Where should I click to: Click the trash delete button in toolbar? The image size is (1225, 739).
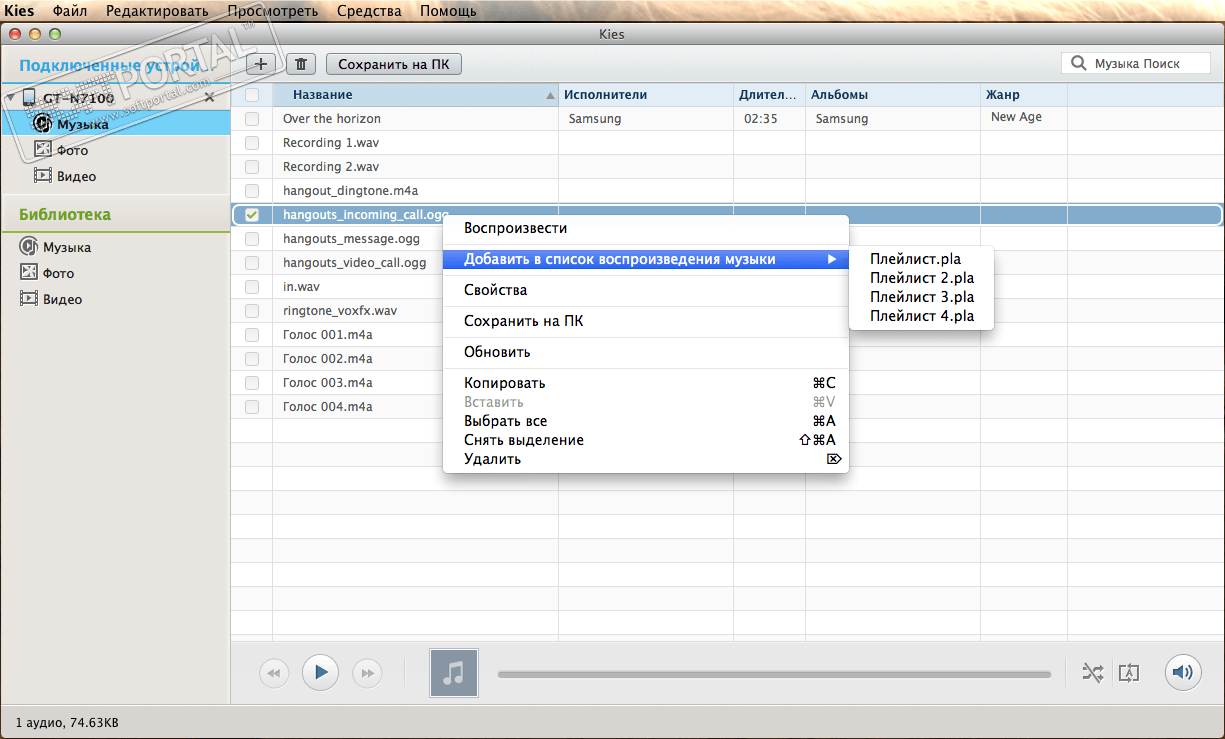[x=301, y=64]
